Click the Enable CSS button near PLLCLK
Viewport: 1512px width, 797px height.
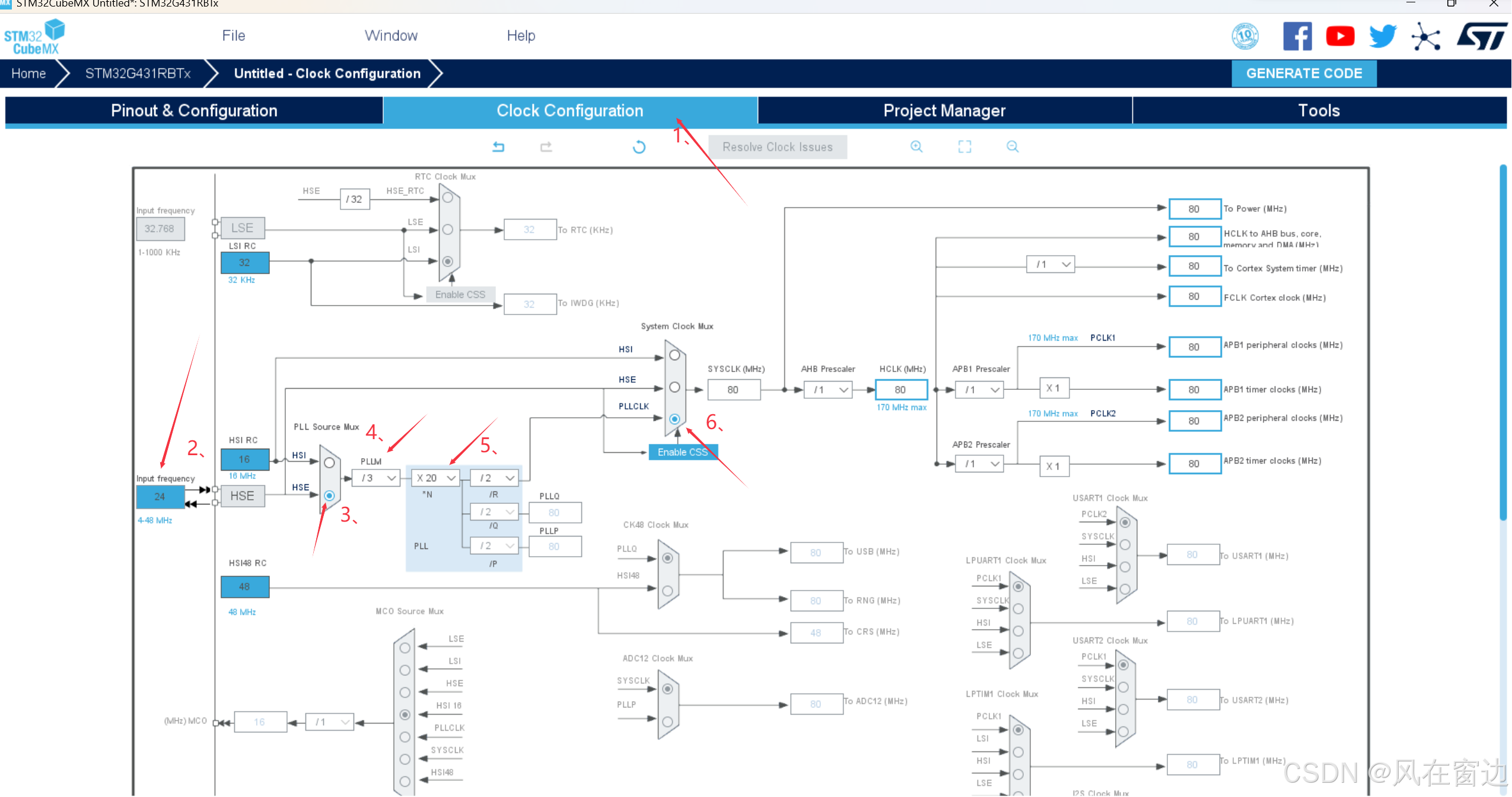682,452
